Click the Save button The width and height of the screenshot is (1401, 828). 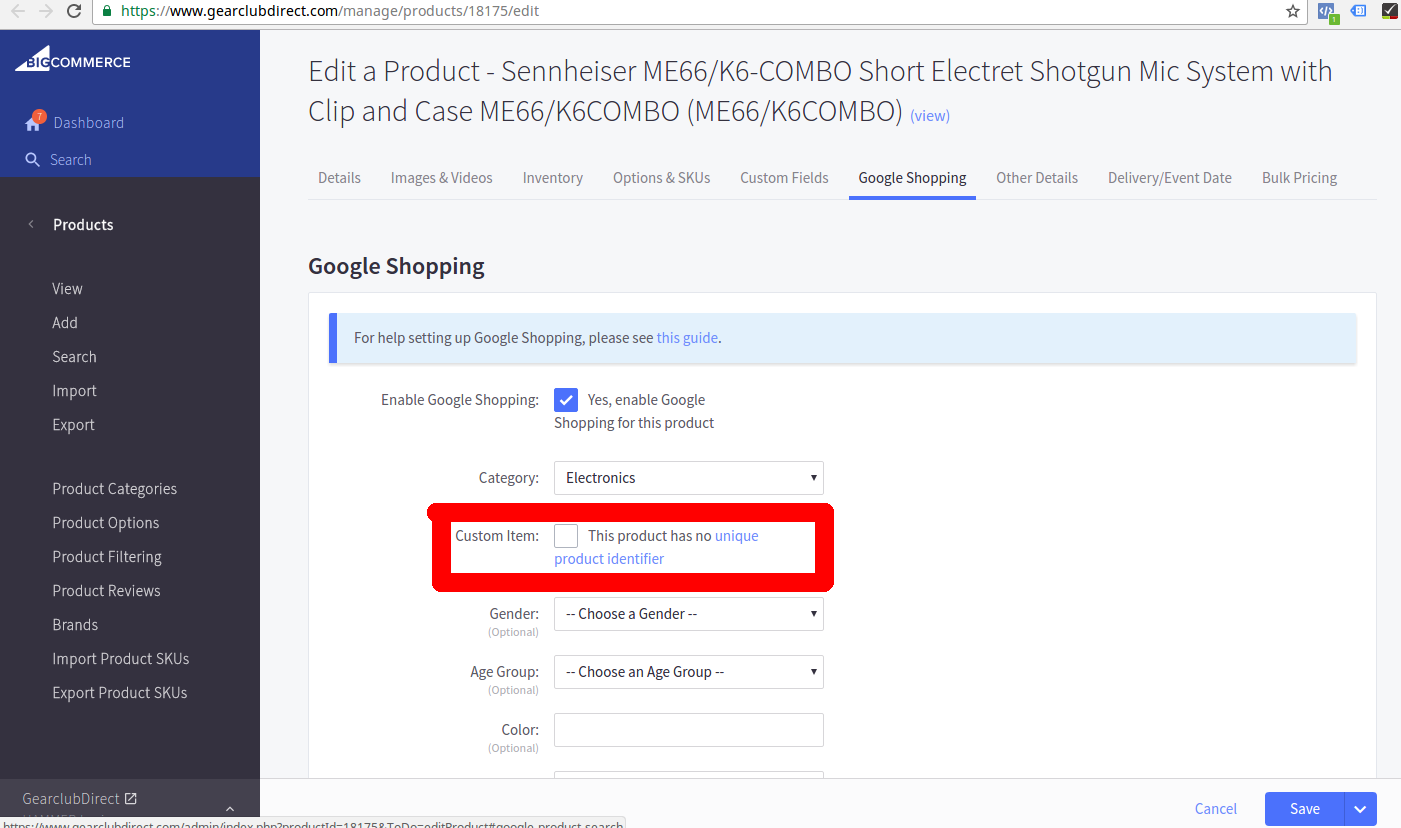coord(1305,809)
